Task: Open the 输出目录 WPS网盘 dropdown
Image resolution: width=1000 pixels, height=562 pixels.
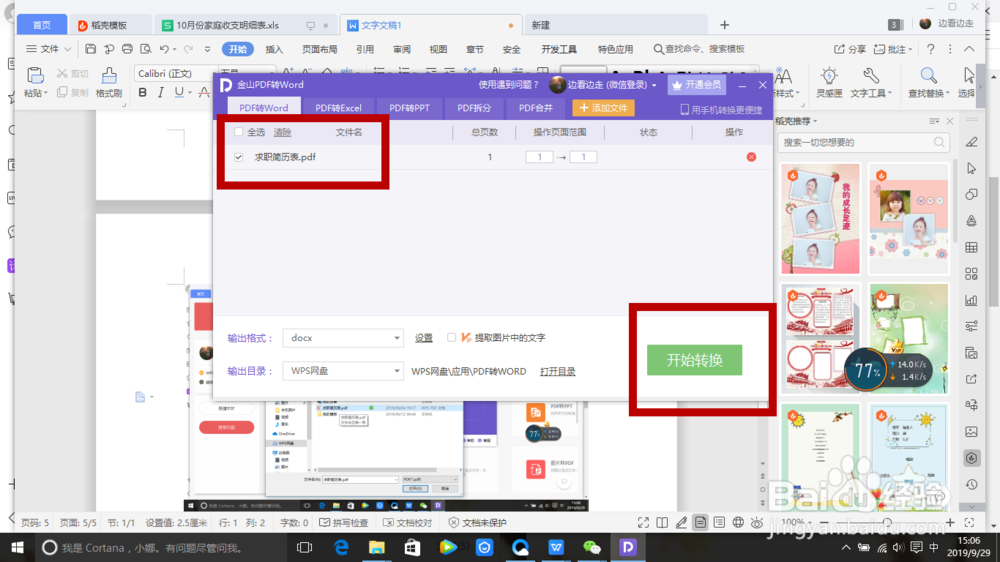Action: point(343,371)
